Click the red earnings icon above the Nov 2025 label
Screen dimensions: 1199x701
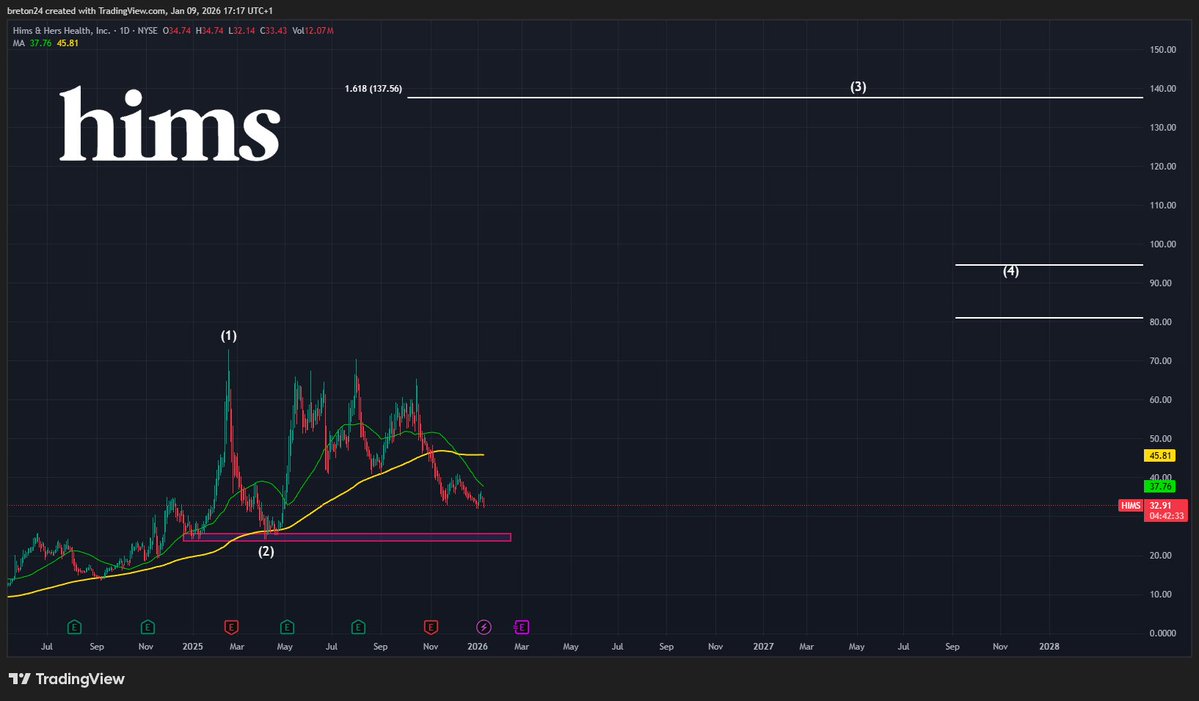tap(431, 627)
